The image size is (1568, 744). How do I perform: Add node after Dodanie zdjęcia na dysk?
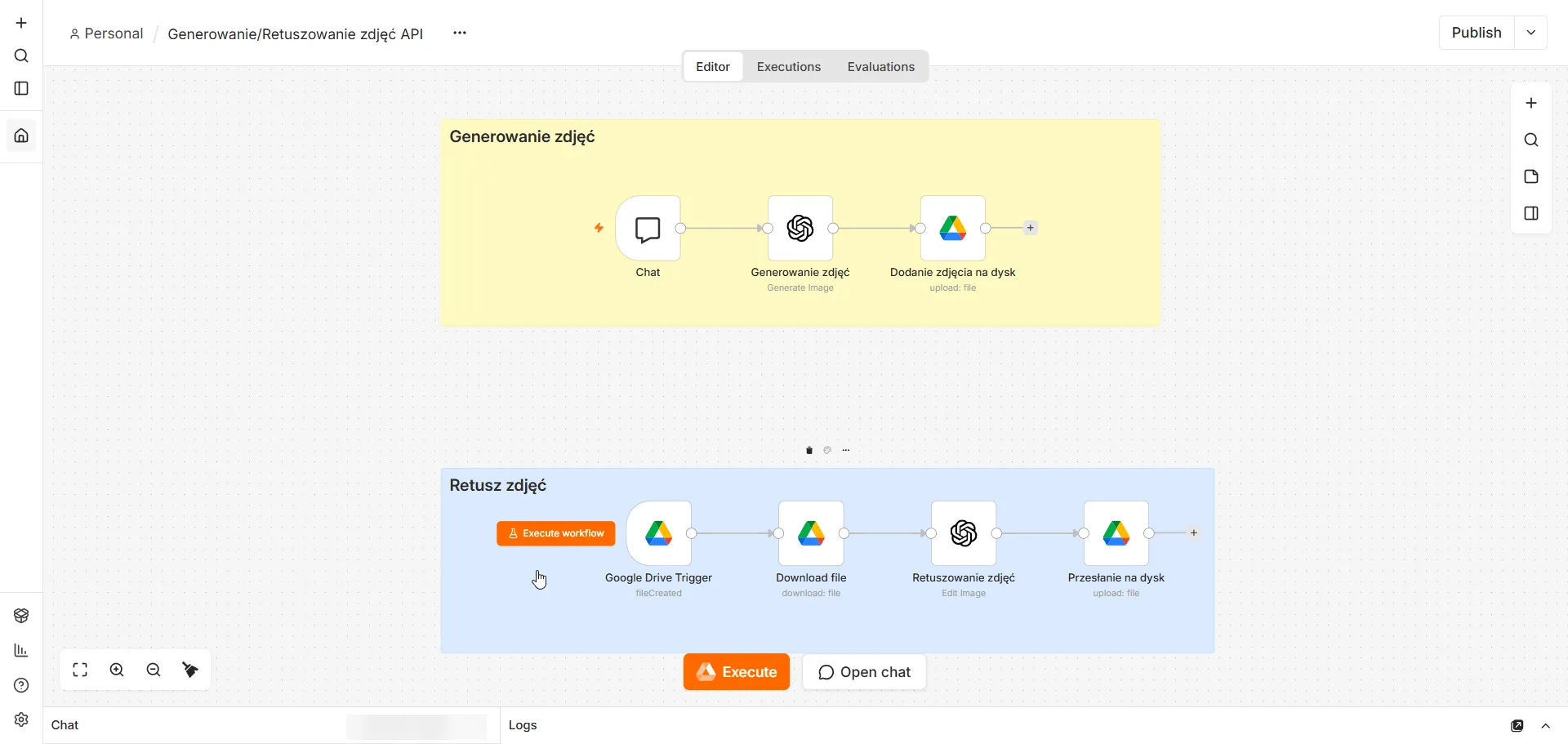(1031, 228)
